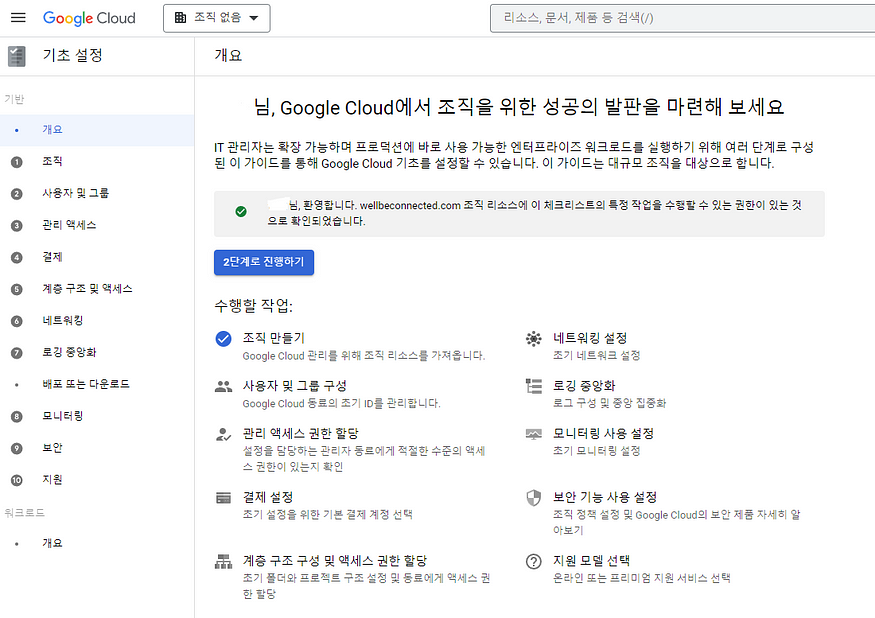Open the hamburger navigation menu

point(18,18)
